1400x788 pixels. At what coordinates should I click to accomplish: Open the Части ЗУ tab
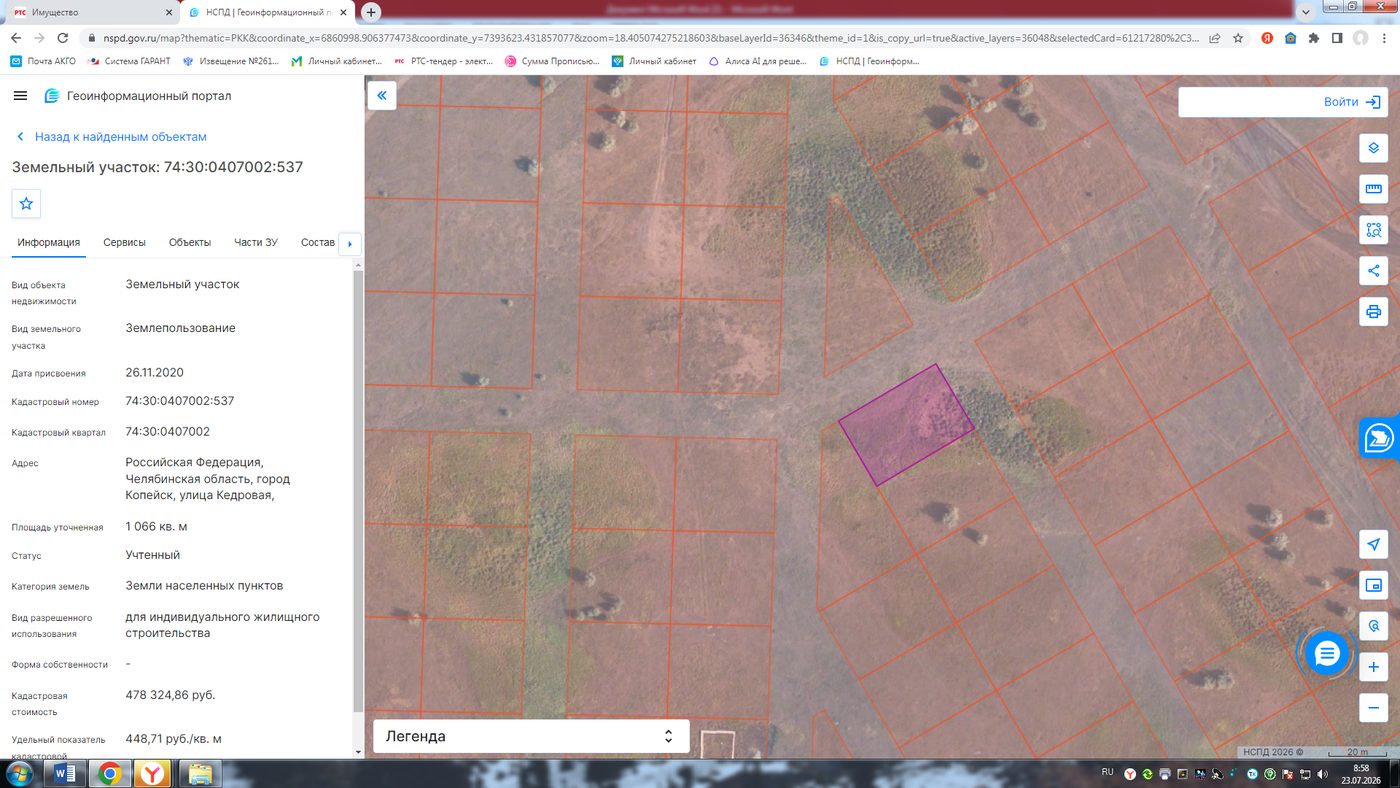pyautogui.click(x=256, y=243)
